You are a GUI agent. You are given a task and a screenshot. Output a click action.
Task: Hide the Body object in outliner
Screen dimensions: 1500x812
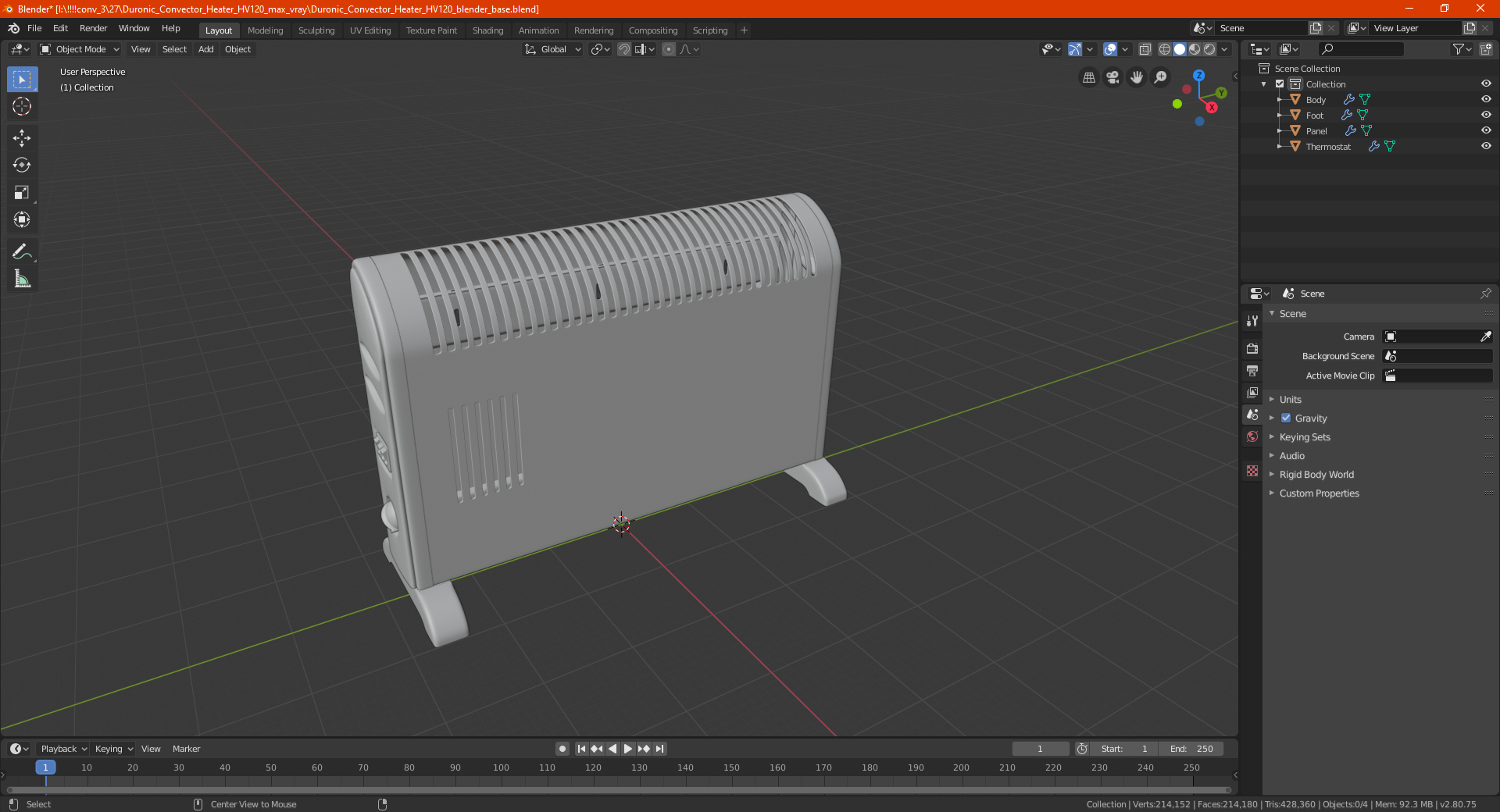click(1486, 99)
